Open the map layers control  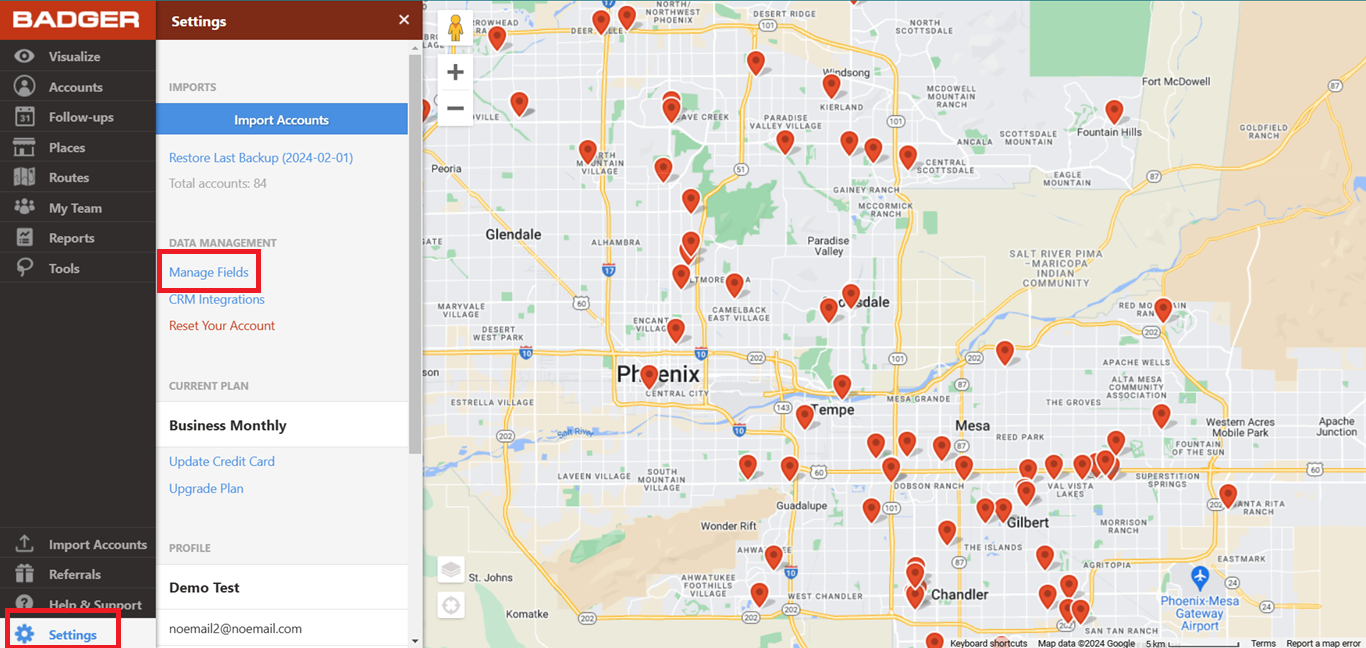451,569
